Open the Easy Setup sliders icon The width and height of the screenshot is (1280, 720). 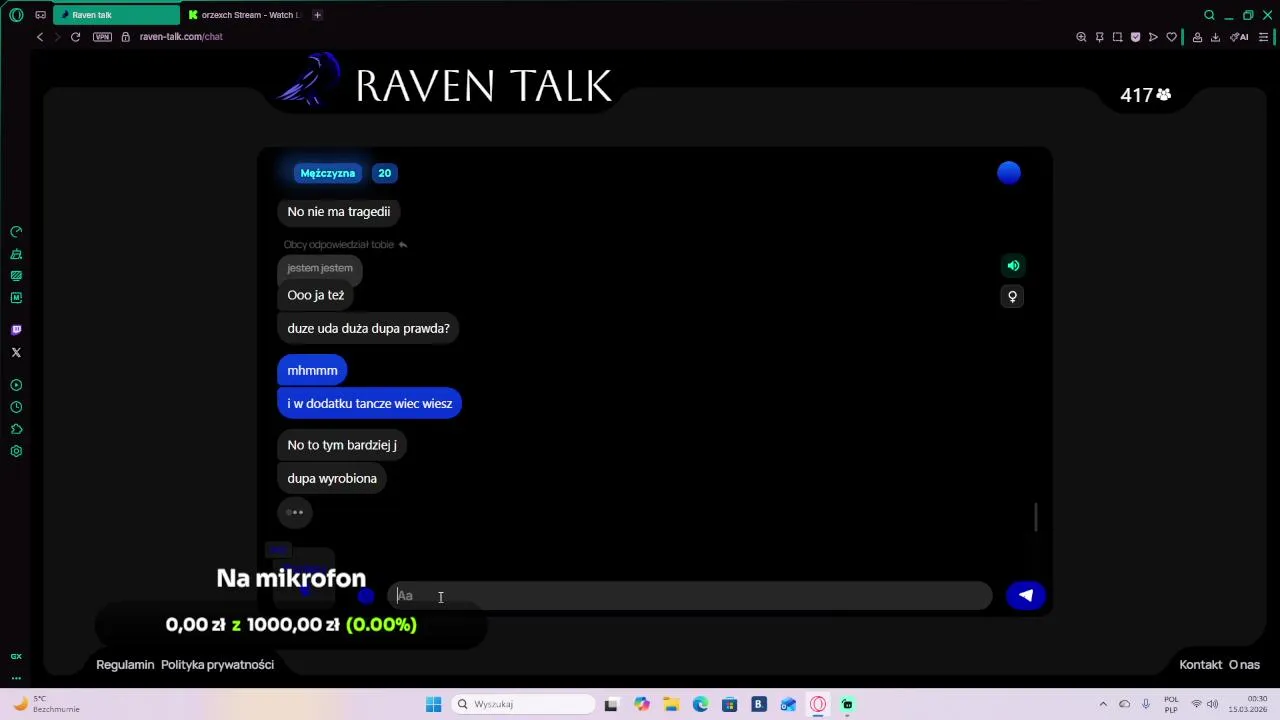[1263, 37]
